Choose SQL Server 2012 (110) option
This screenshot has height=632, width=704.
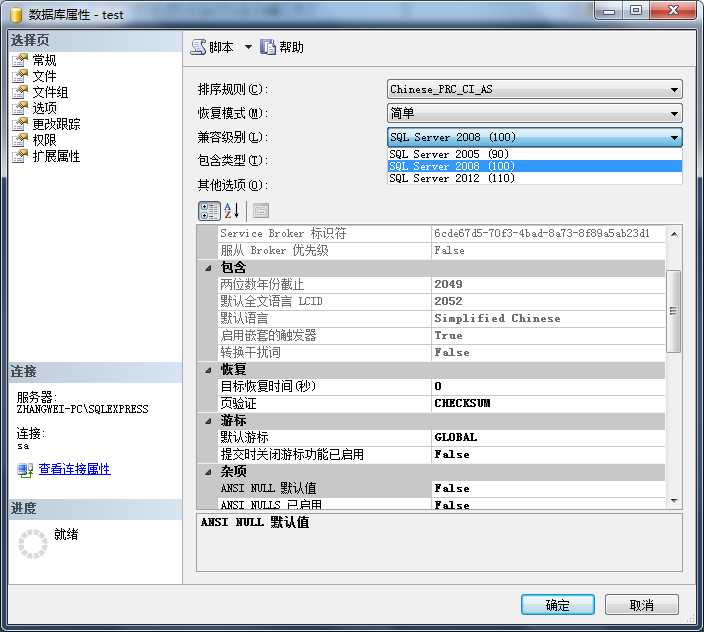pyautogui.click(x=534, y=178)
